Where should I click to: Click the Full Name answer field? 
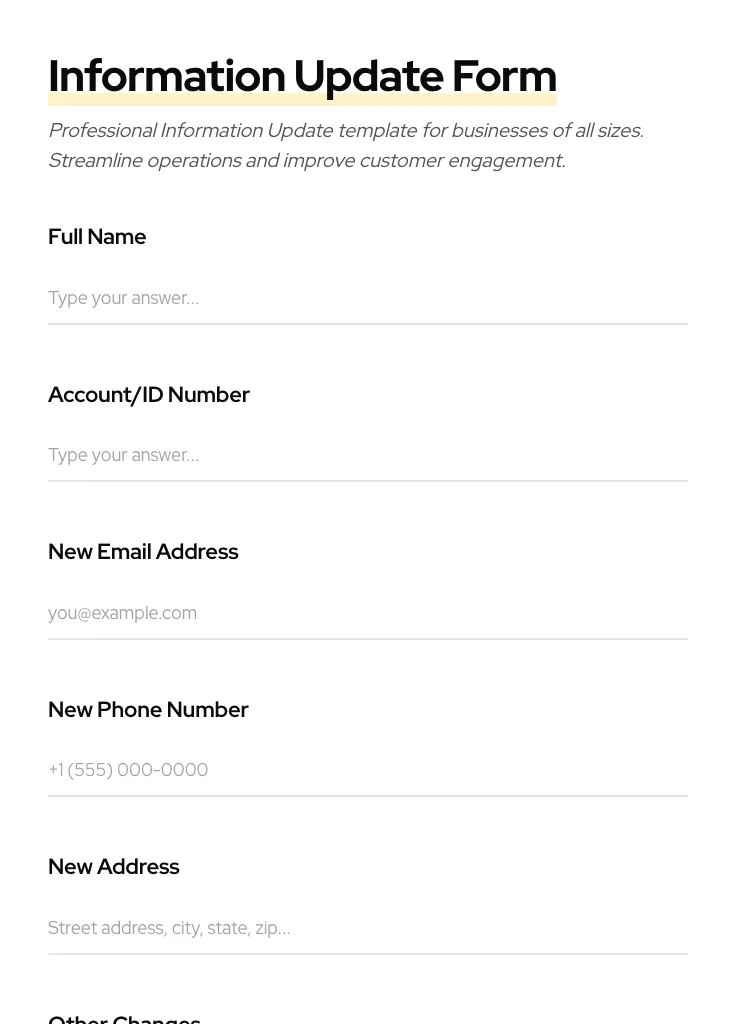point(367,298)
